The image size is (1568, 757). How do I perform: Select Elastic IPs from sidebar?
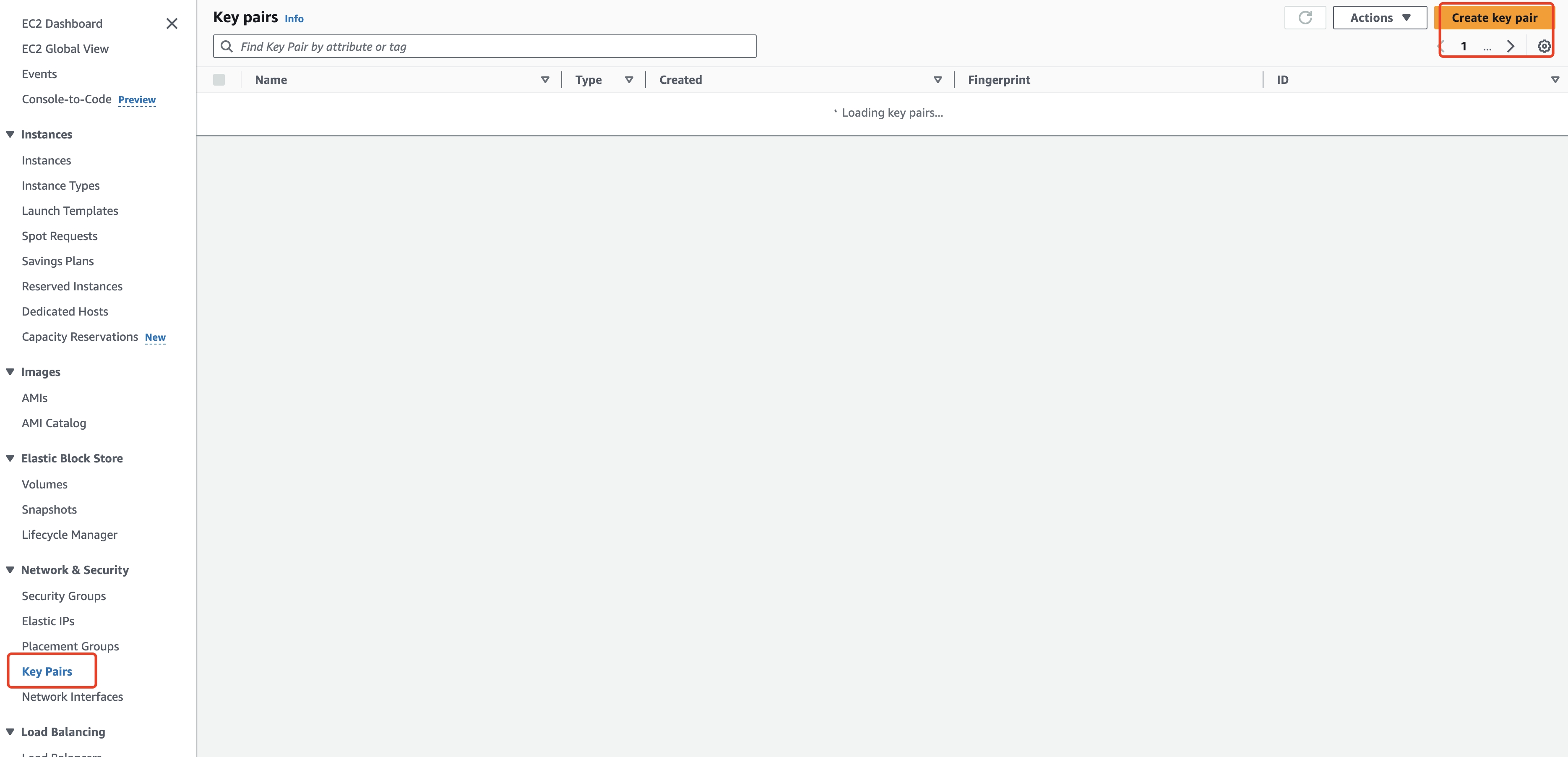(x=49, y=621)
